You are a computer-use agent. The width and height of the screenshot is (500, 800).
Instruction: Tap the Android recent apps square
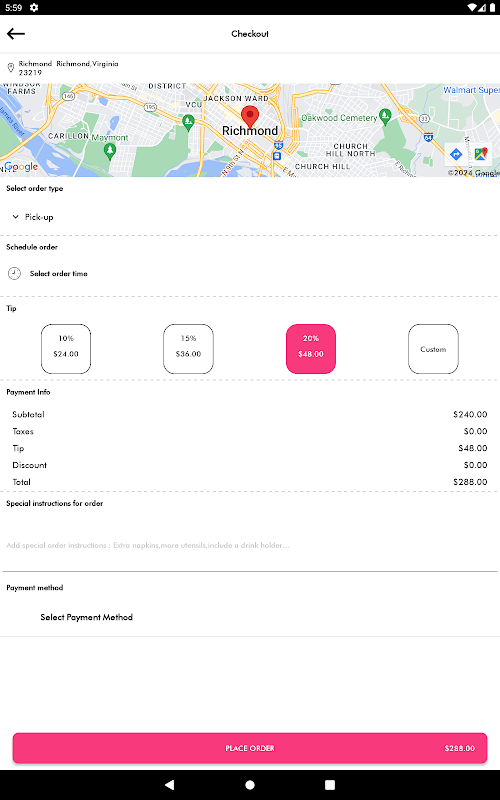tap(330, 785)
